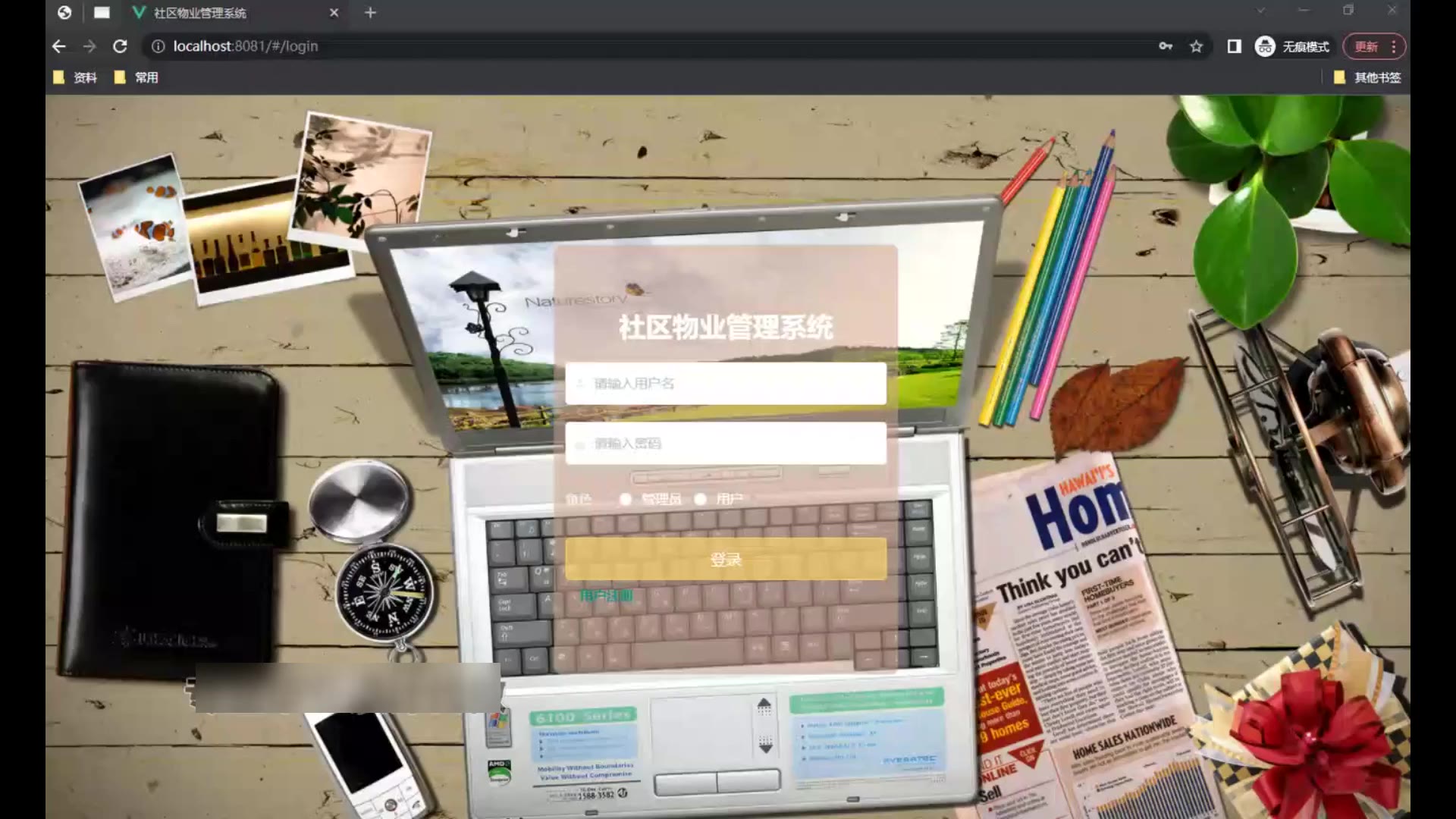Expand the 其他书签 folder
The width and height of the screenshot is (1456, 819).
tap(1367, 77)
